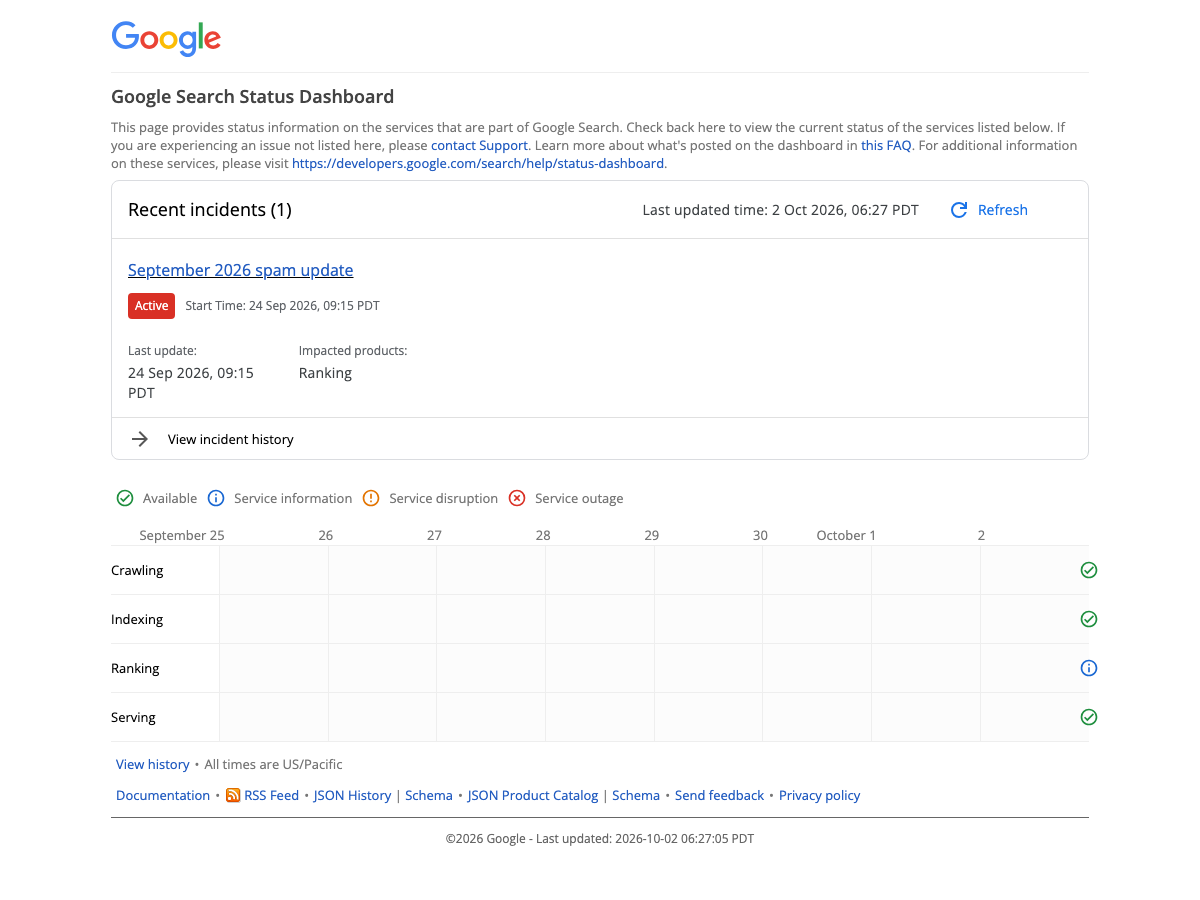This screenshot has width=1200, height=900.
Task: Open the Schema link after JSON Product Catalog
Action: click(636, 795)
